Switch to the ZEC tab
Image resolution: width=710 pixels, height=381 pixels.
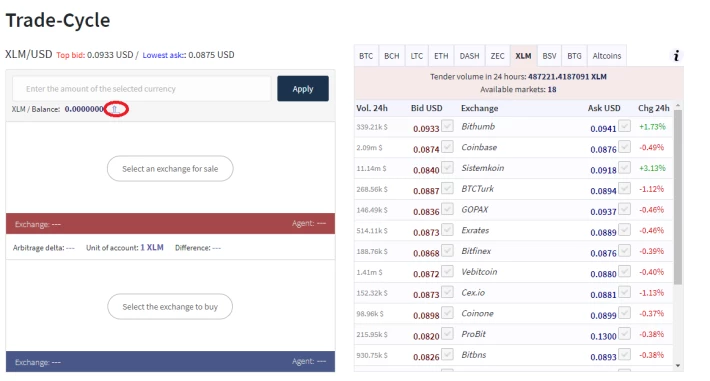pyautogui.click(x=497, y=56)
